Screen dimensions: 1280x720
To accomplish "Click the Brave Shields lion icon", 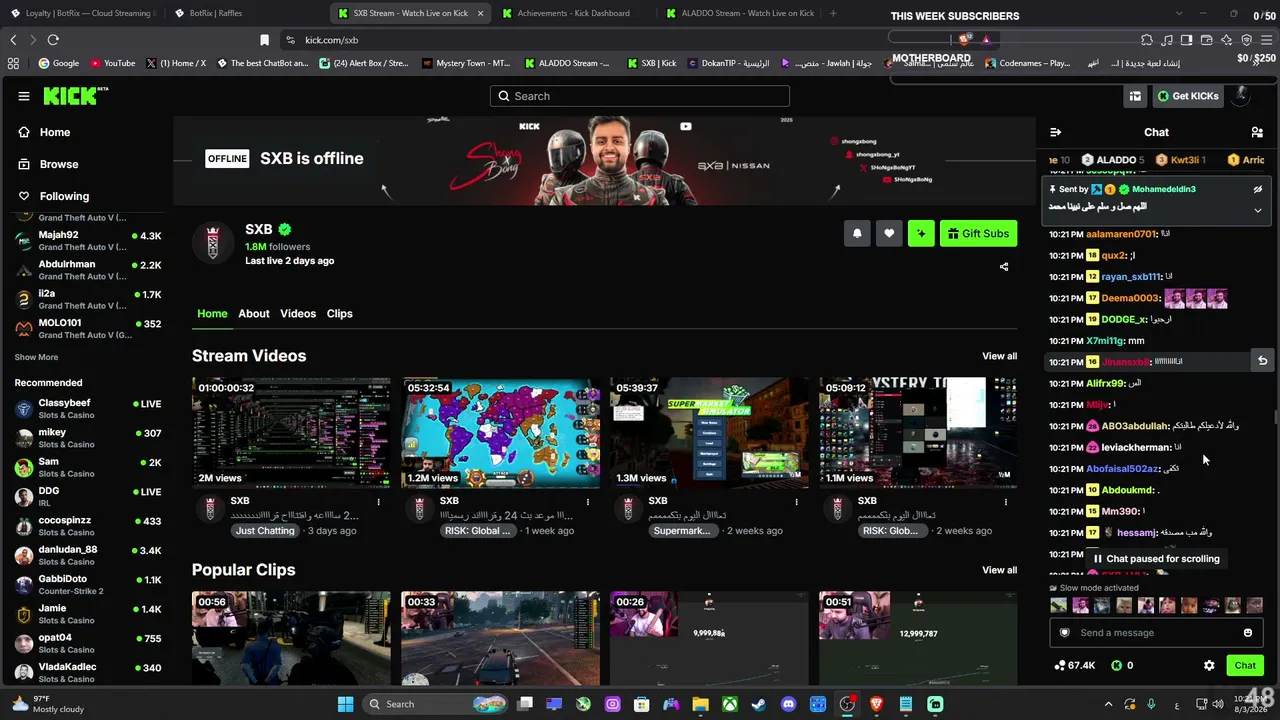I will [965, 40].
